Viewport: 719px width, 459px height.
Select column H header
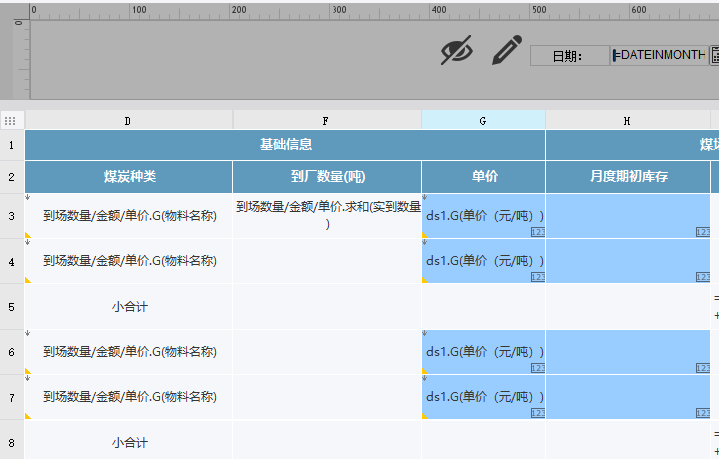pos(627,121)
